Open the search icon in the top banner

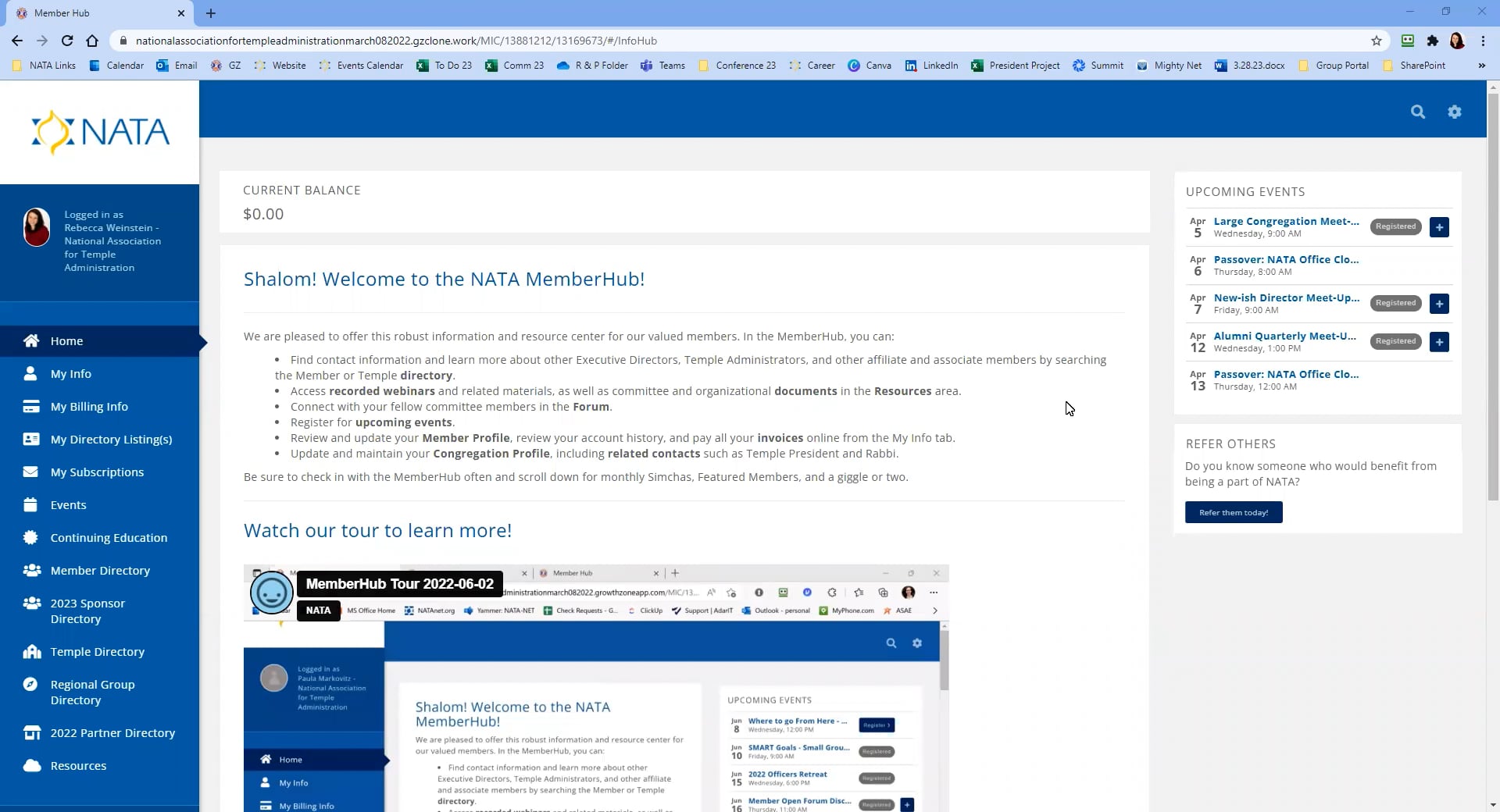click(1418, 112)
